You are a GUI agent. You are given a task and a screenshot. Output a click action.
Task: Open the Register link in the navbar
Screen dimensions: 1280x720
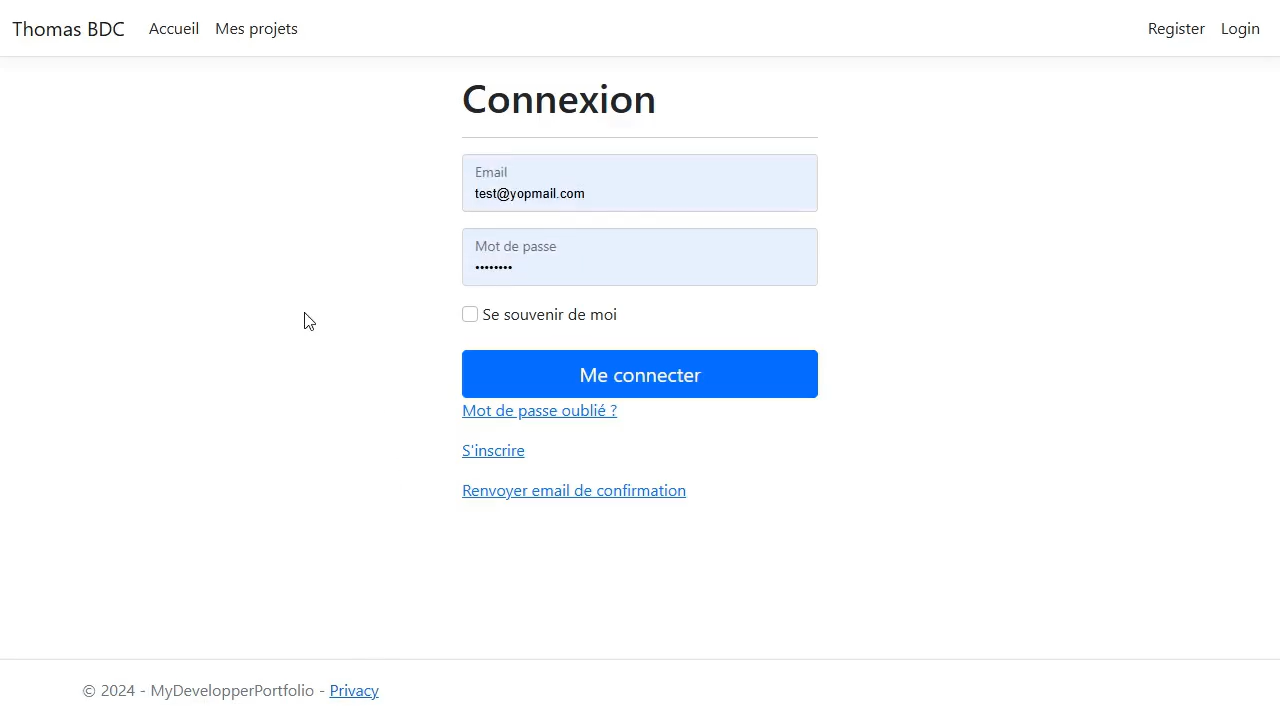coord(1176,29)
